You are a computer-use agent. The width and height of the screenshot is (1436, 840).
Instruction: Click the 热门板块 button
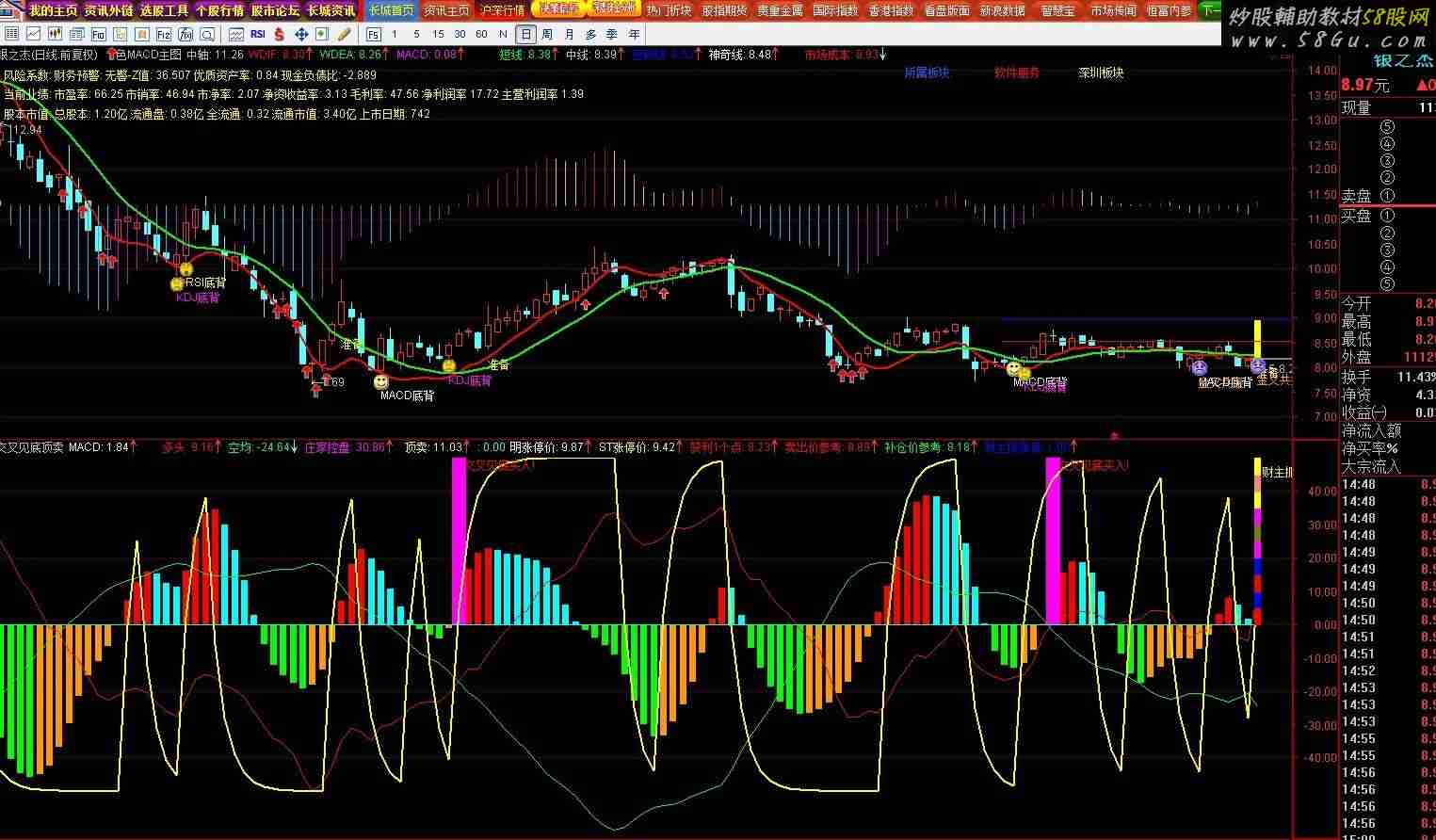click(x=669, y=10)
